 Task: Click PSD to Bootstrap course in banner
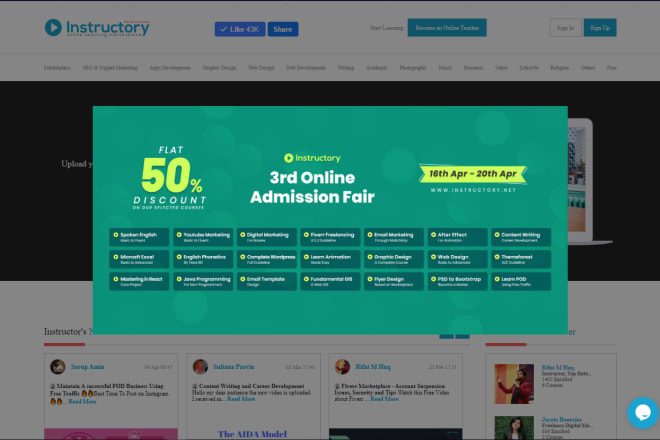[x=458, y=281]
